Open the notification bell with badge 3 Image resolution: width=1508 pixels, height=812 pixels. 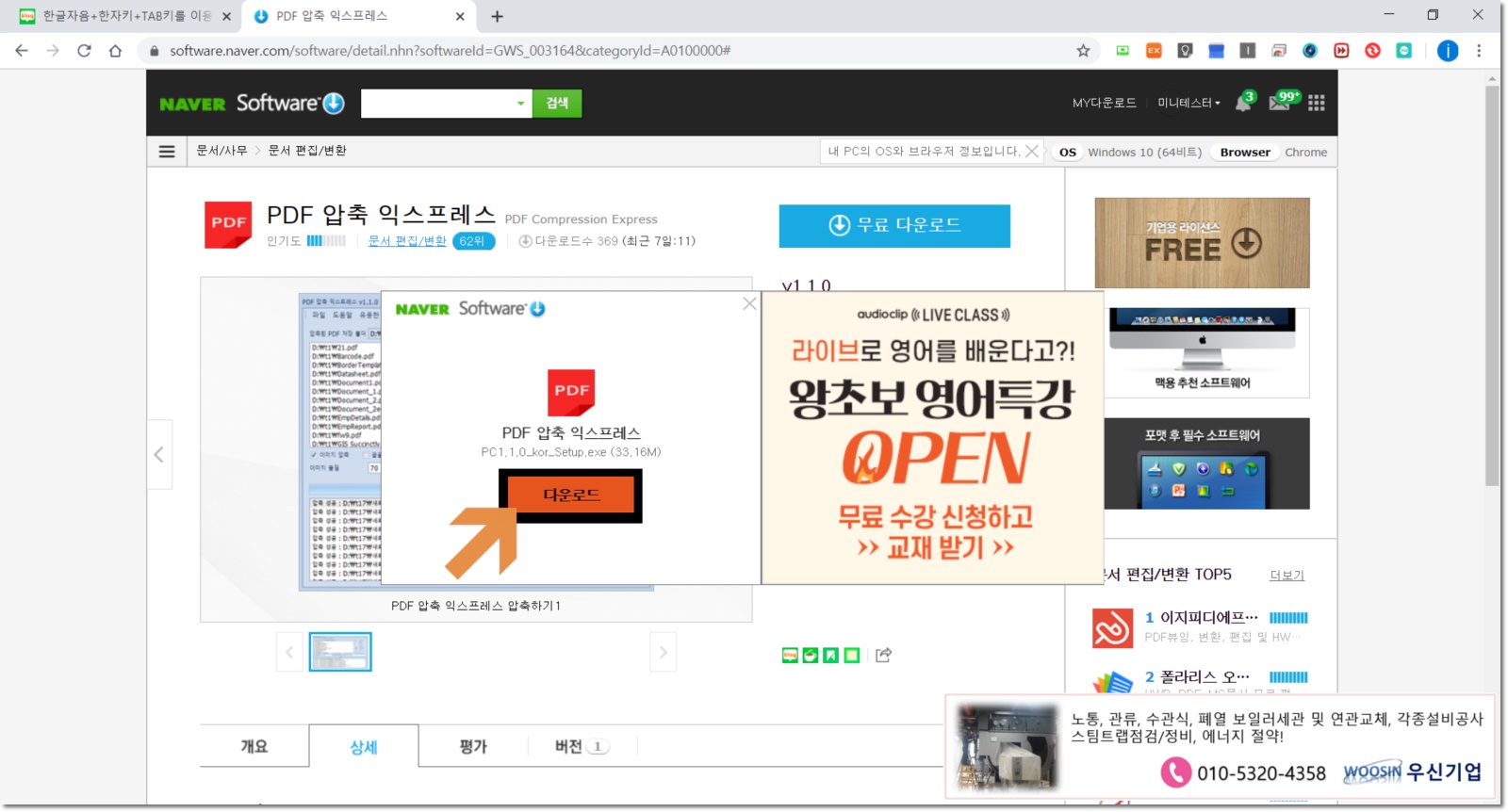coord(1244,102)
